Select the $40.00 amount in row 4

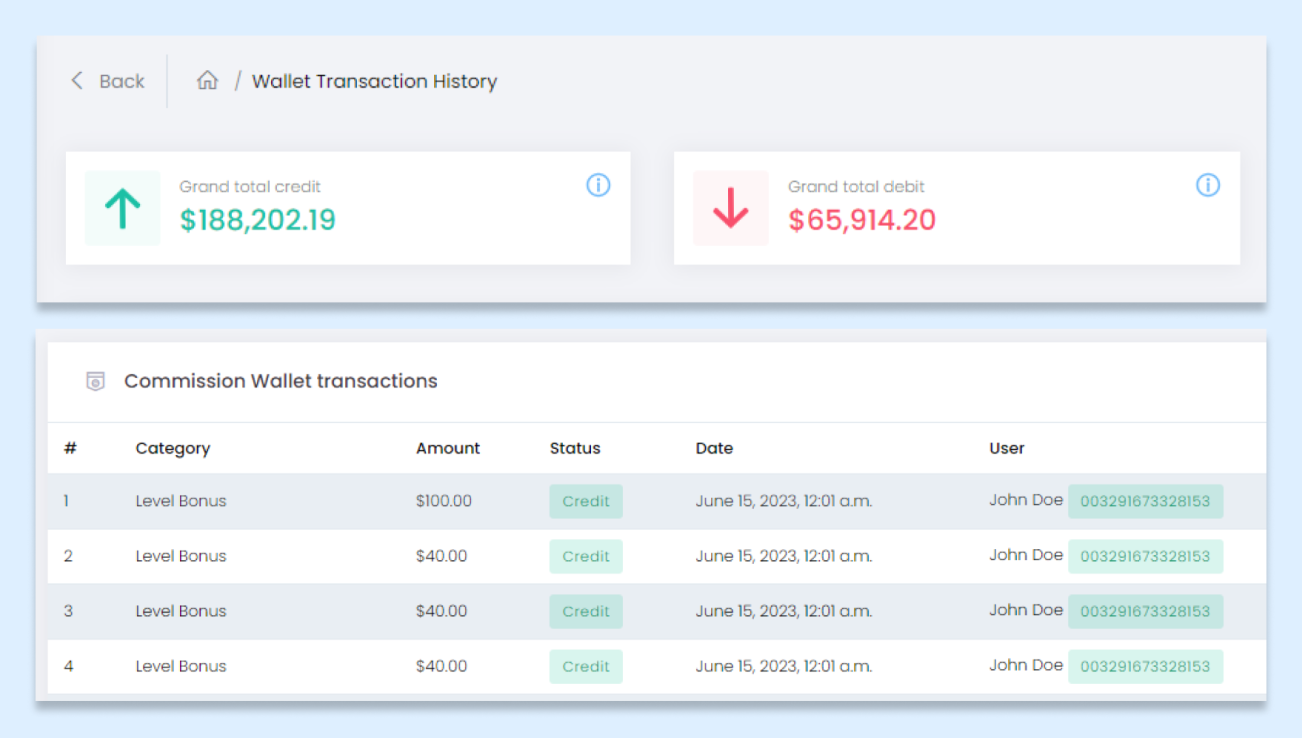click(441, 666)
